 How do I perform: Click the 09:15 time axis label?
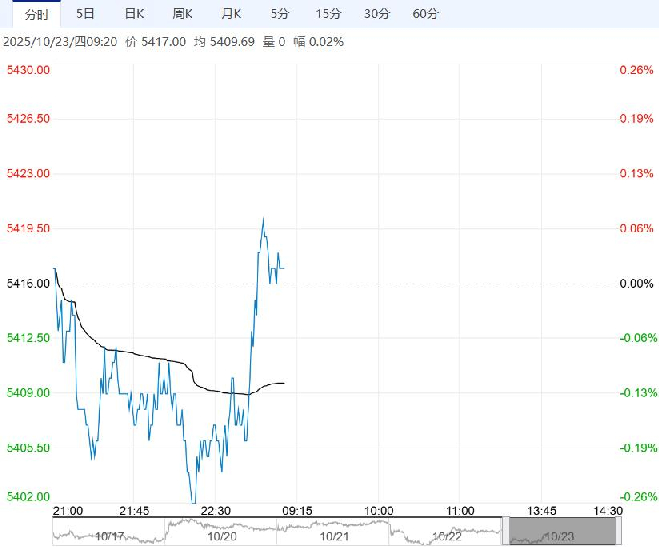pyautogui.click(x=299, y=510)
